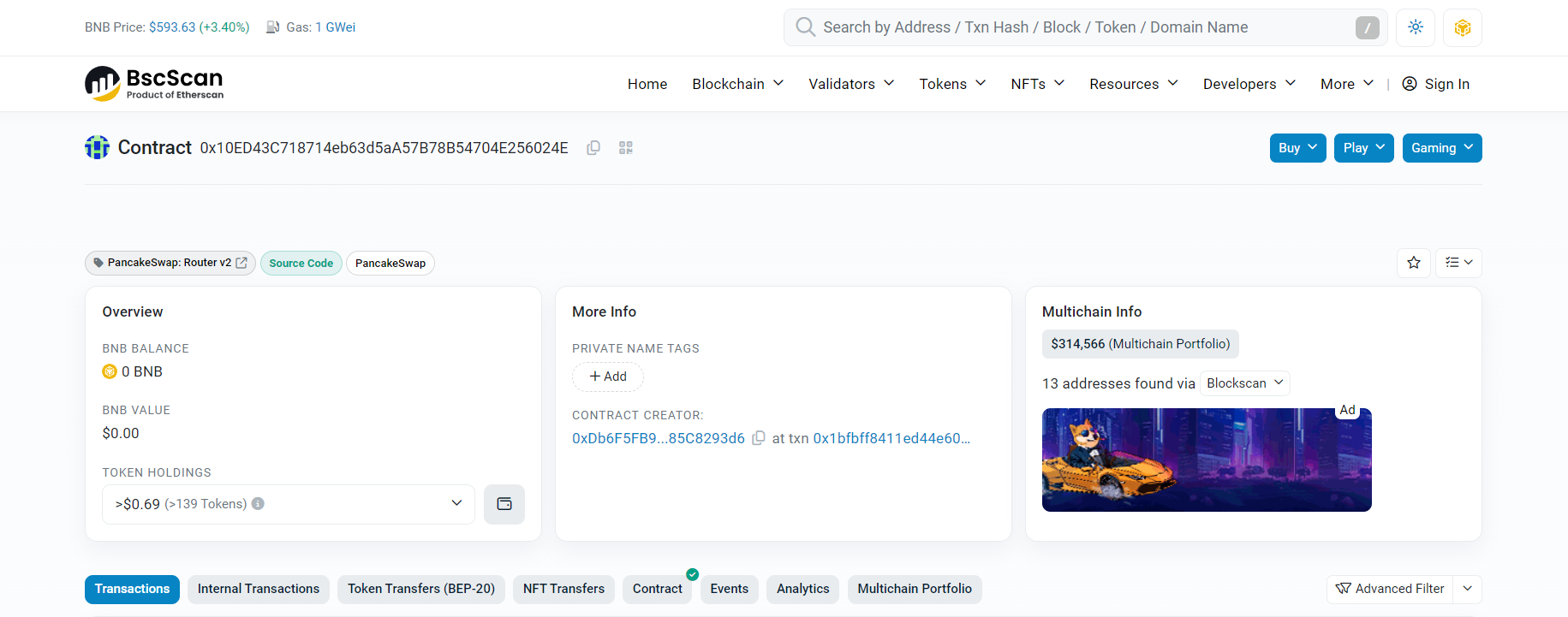Screen dimensions: 1568x617
Task: Expand the Resources menu
Action: [x=1134, y=84]
